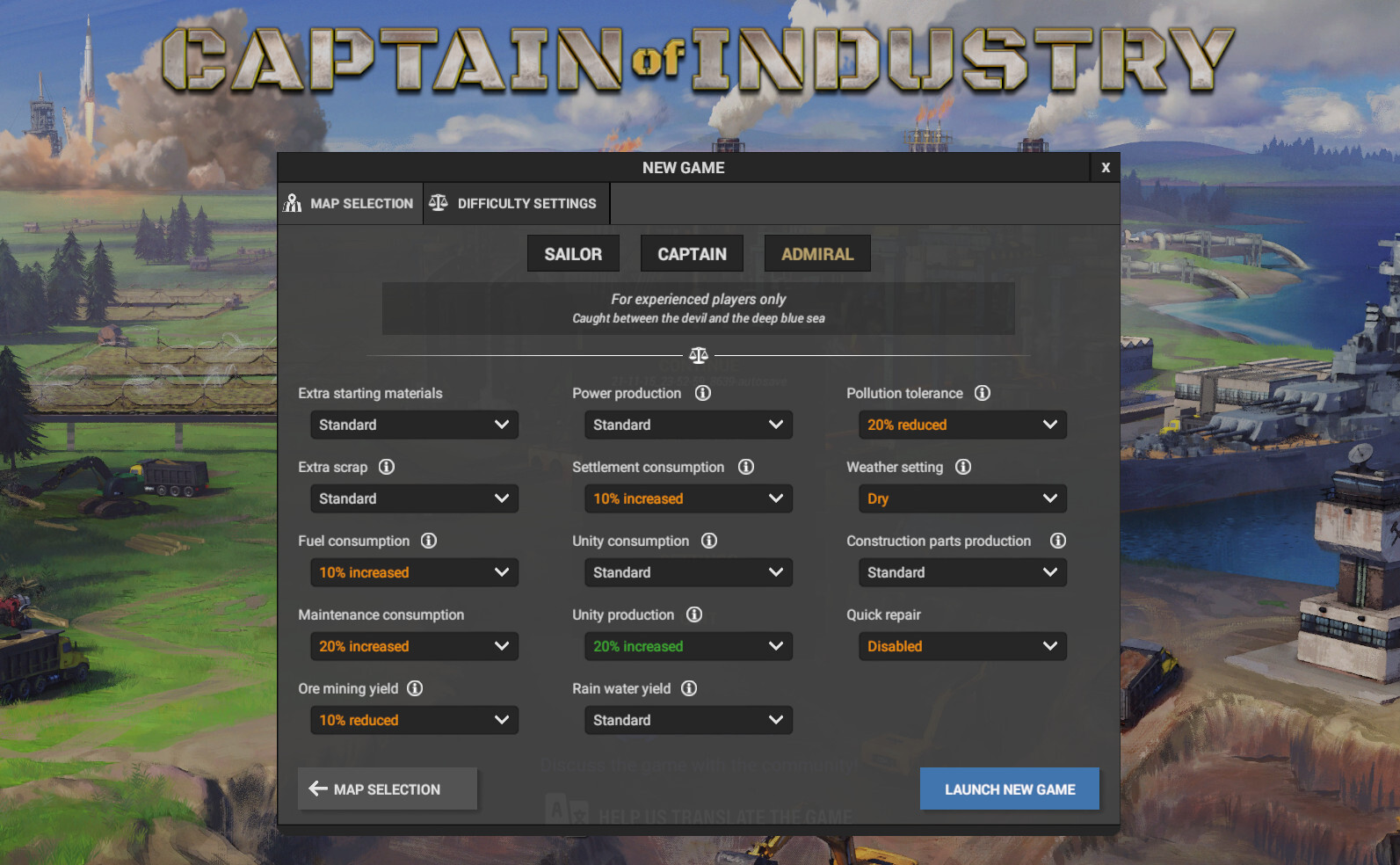Show info for Settlement consumption
This screenshot has height=865, width=1400.
tap(746, 467)
